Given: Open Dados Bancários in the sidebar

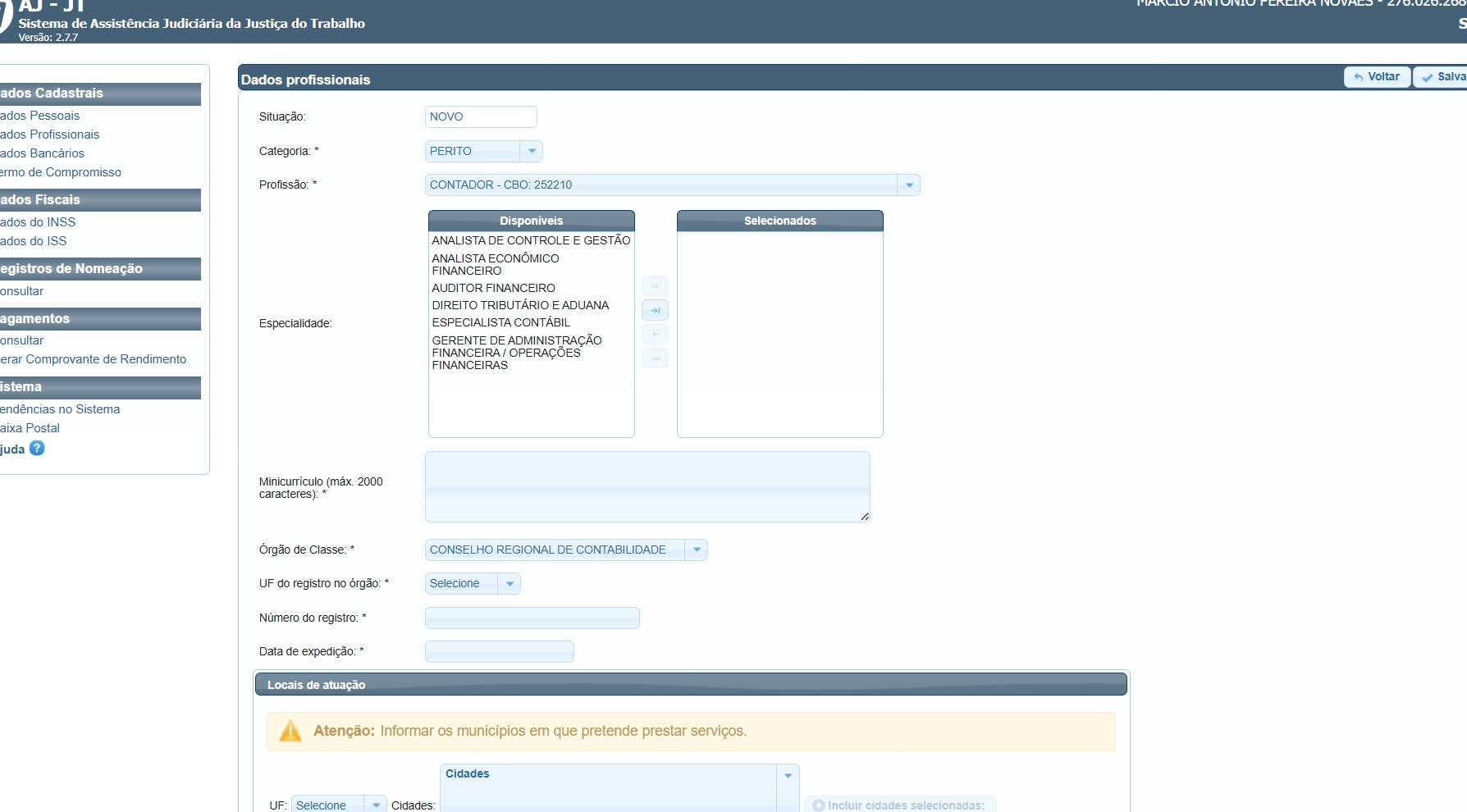Looking at the screenshot, I should [42, 153].
